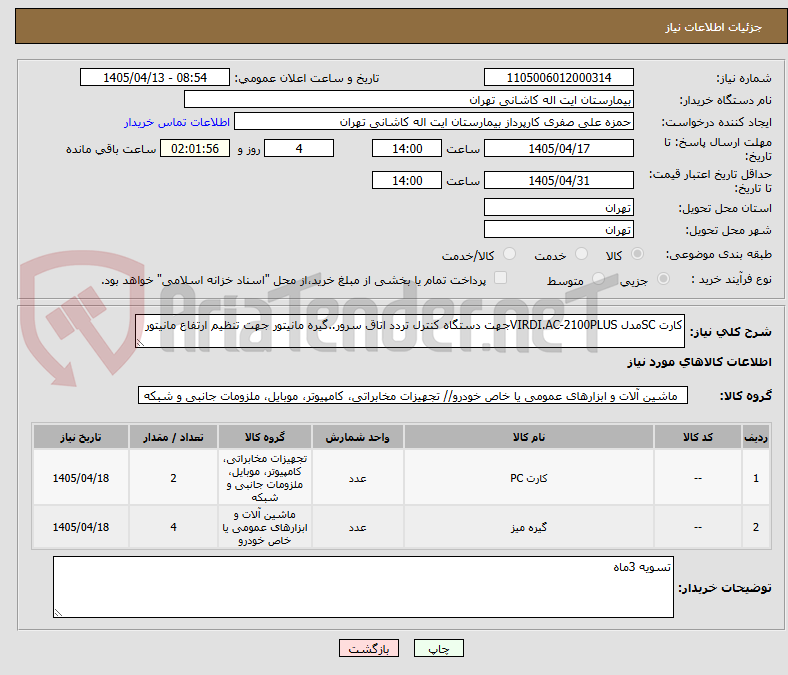Click need date 1405/04/18 in کارت PC row
788x675 pixels.
[81, 477]
